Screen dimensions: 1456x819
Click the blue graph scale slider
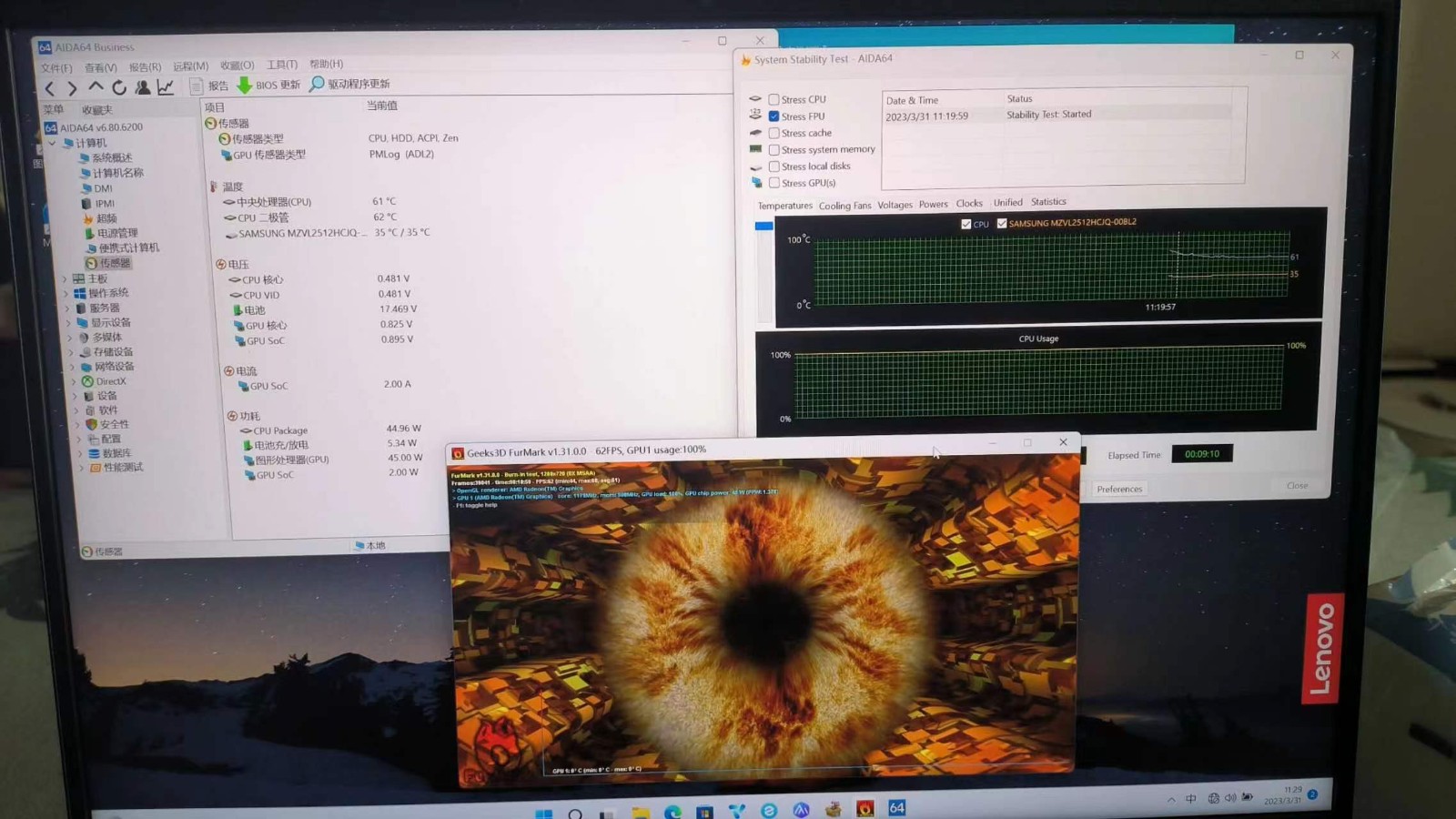[763, 226]
